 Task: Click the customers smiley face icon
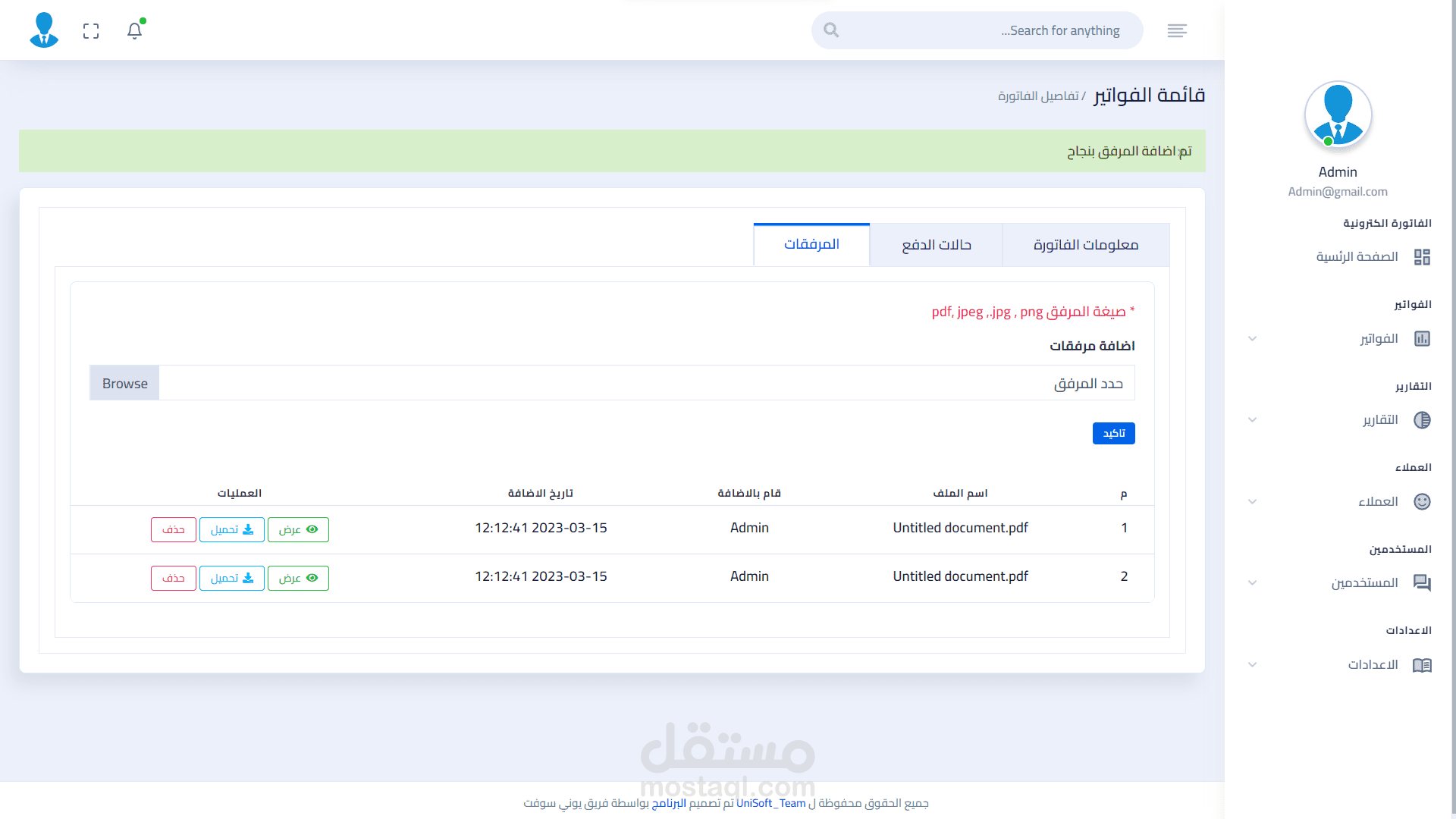[1422, 501]
